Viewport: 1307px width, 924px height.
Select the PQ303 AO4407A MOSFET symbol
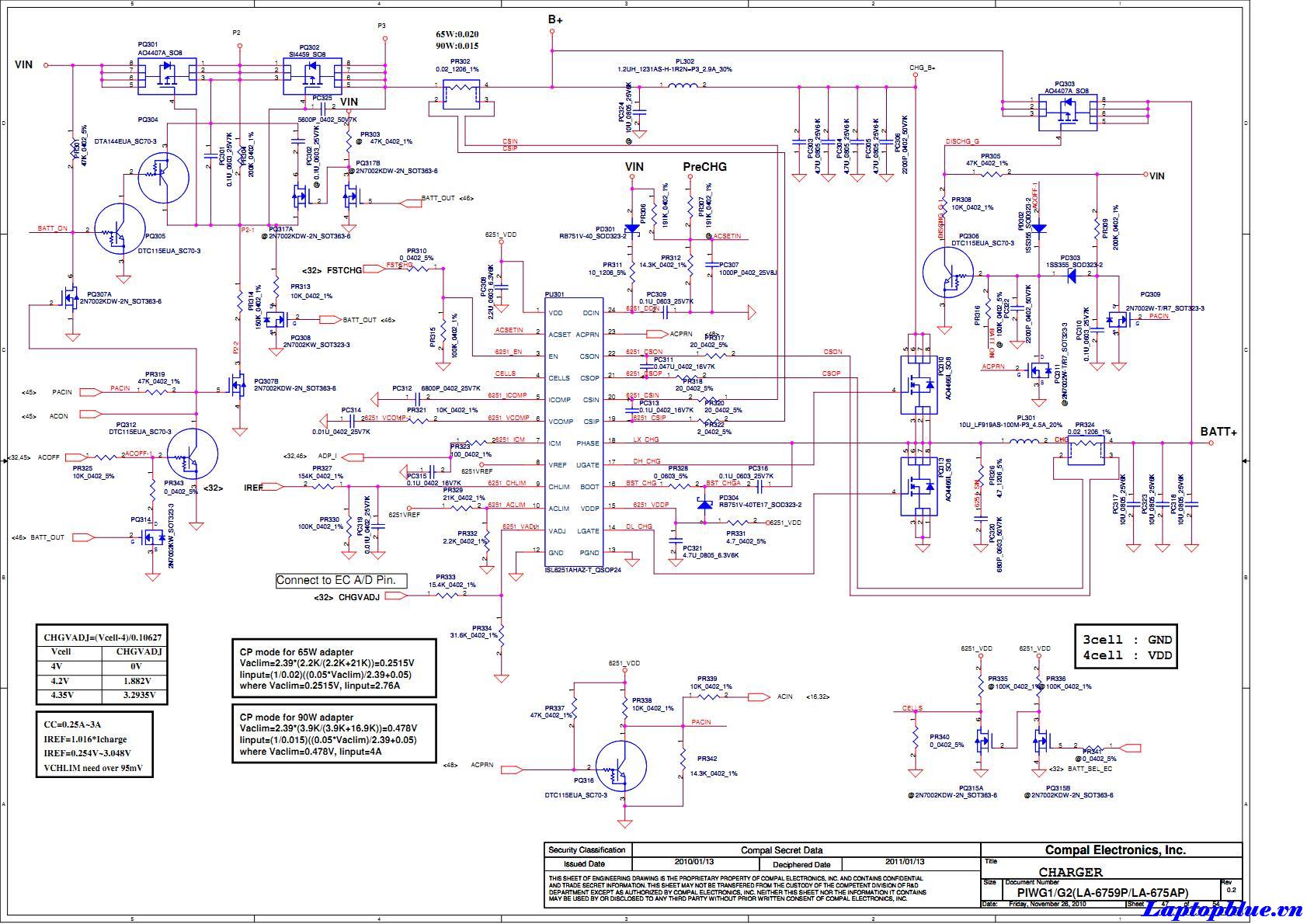(x=1069, y=111)
